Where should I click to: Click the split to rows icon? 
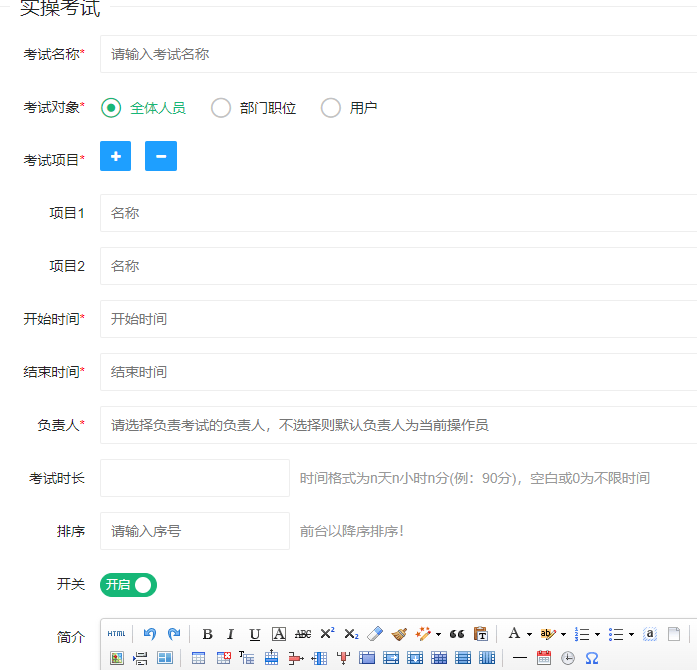463,658
